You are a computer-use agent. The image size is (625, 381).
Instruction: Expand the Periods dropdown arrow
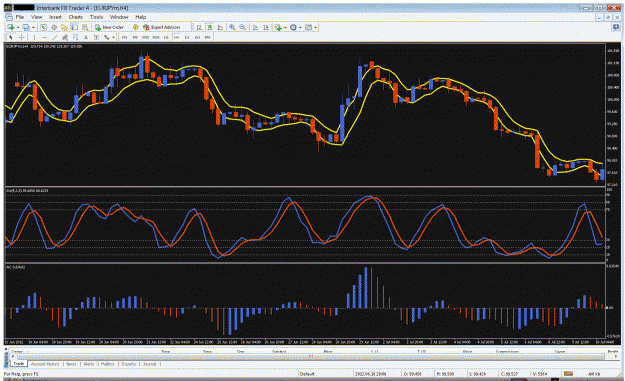click(x=300, y=27)
